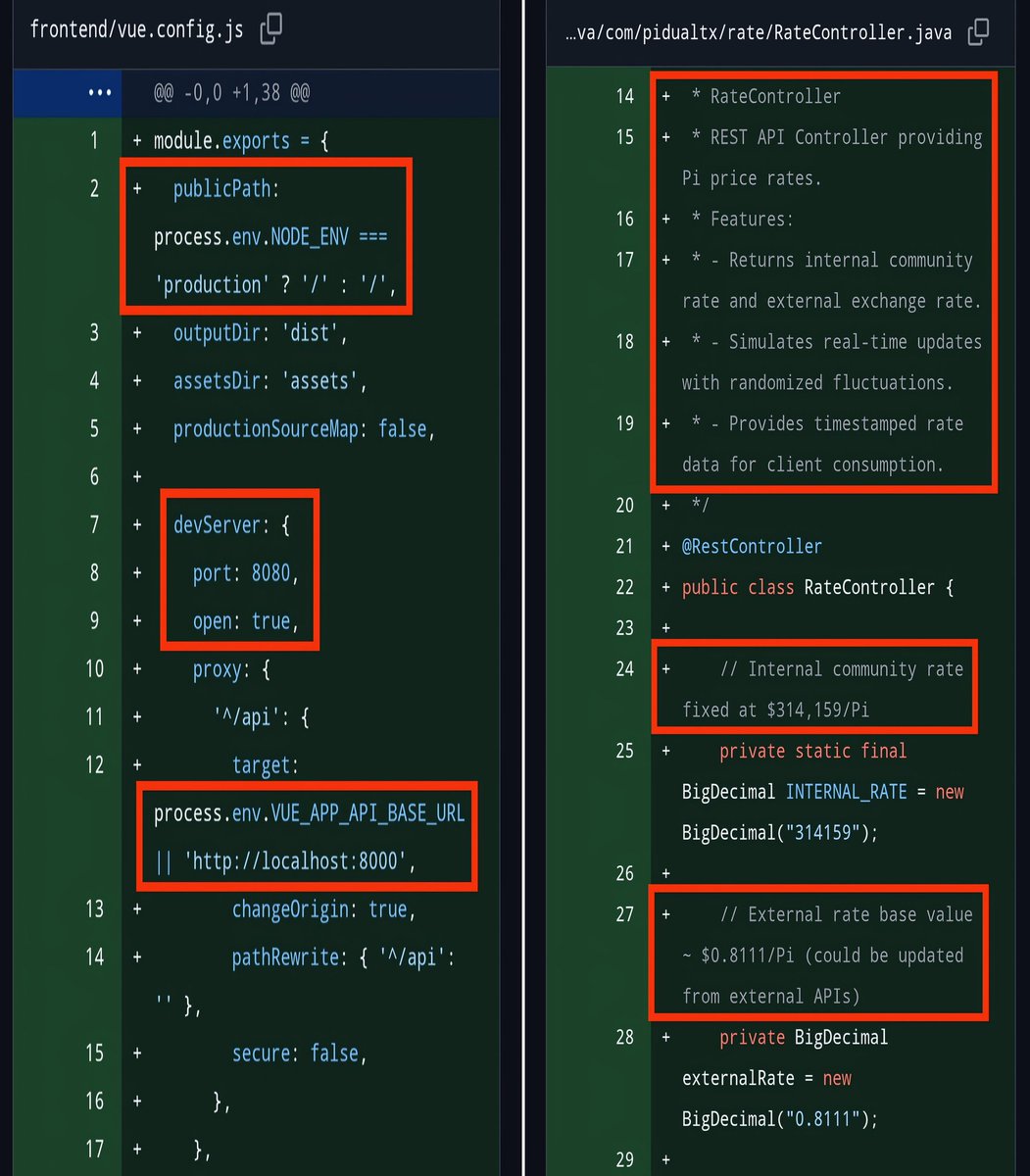Click 'public class RateController {' line
The height and width of the screenshot is (1176, 1030).
(818, 587)
